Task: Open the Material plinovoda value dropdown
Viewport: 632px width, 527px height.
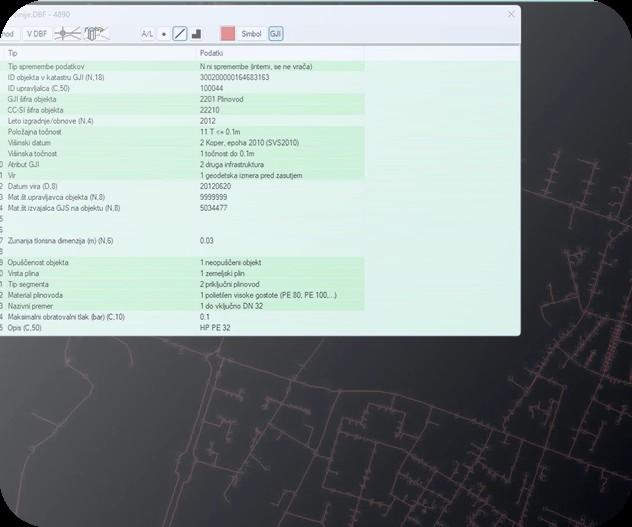Action: pyautogui.click(x=268, y=295)
